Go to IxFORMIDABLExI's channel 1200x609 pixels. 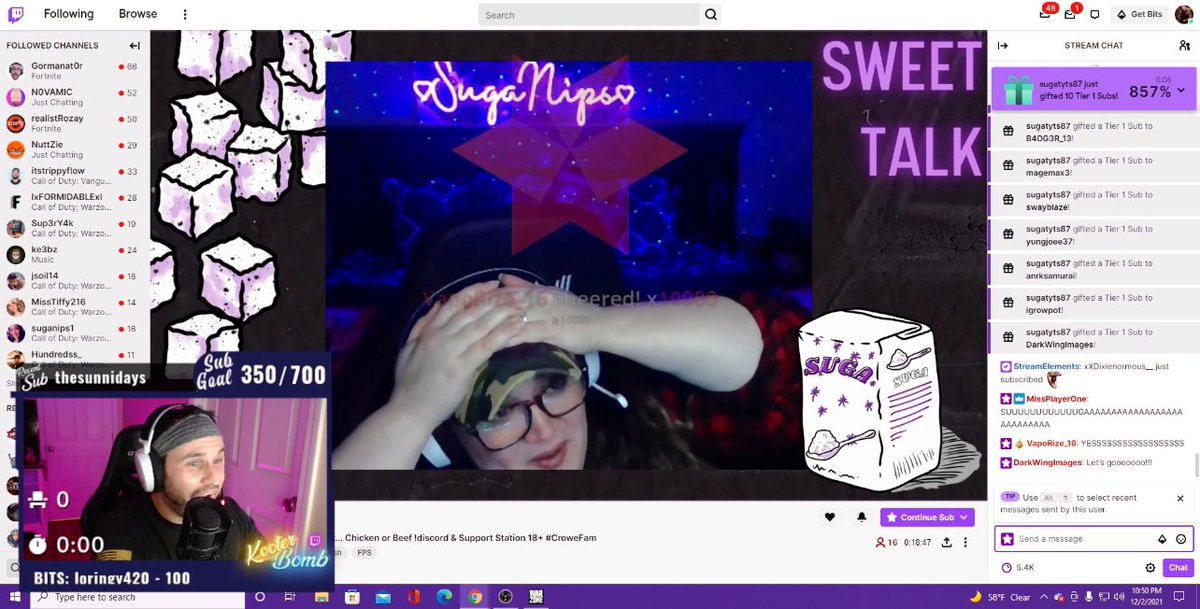[x=75, y=202]
